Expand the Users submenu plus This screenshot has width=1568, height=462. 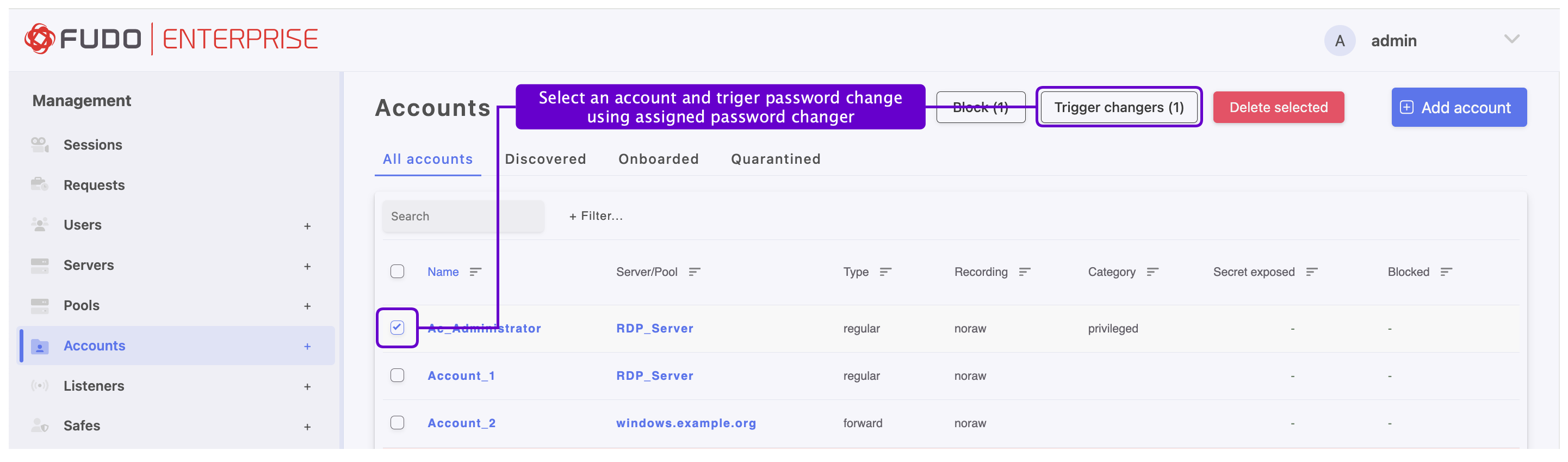307,226
